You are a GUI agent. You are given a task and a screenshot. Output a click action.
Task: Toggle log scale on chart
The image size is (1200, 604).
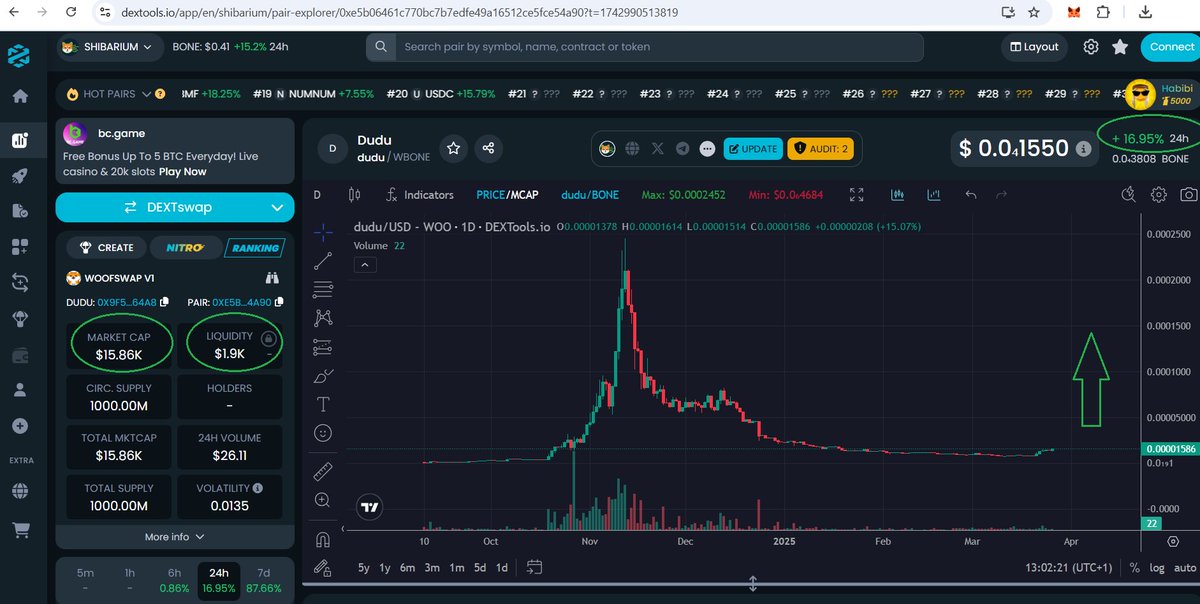(x=1157, y=568)
